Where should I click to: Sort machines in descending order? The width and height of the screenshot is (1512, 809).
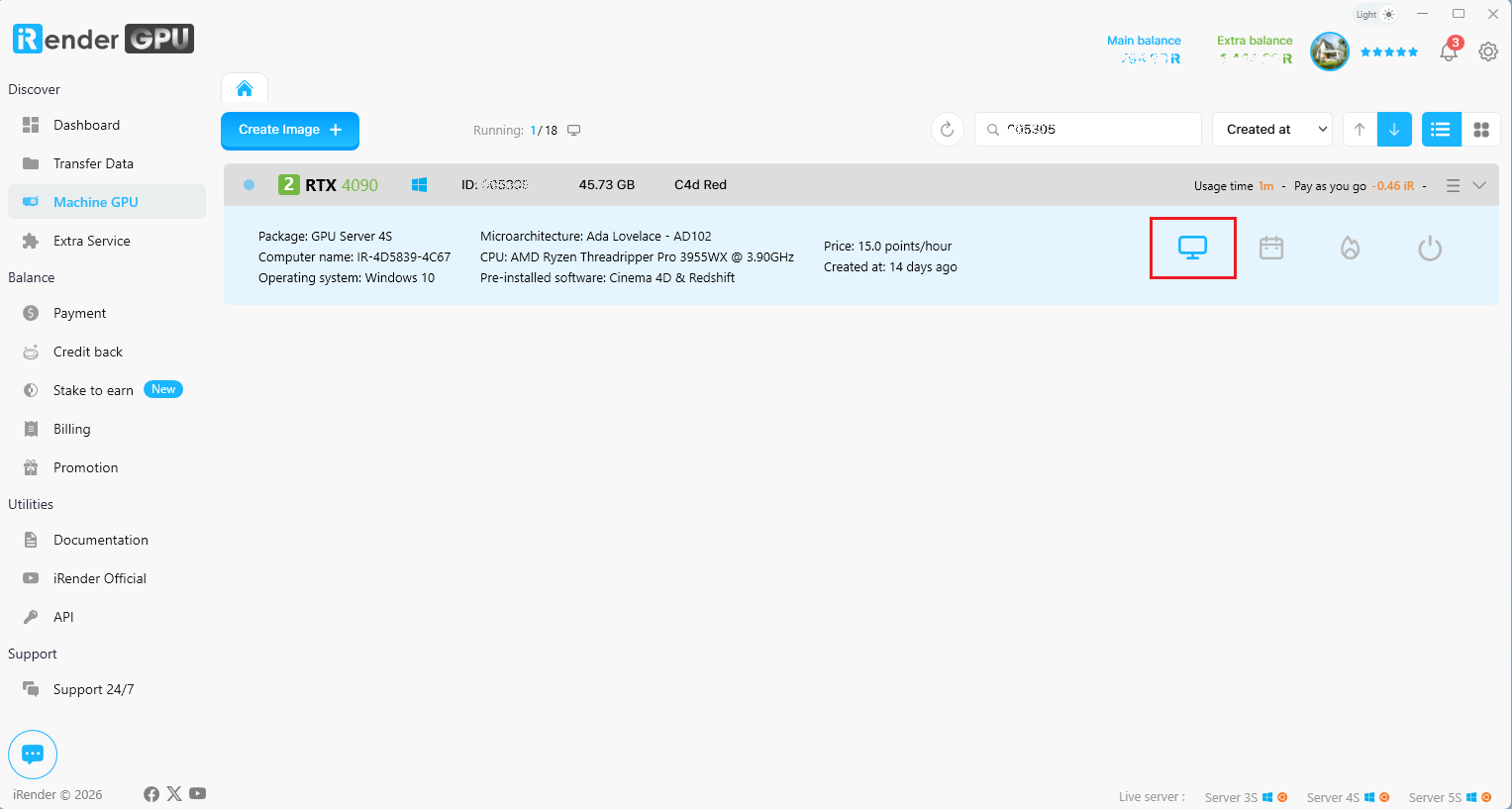(x=1394, y=130)
